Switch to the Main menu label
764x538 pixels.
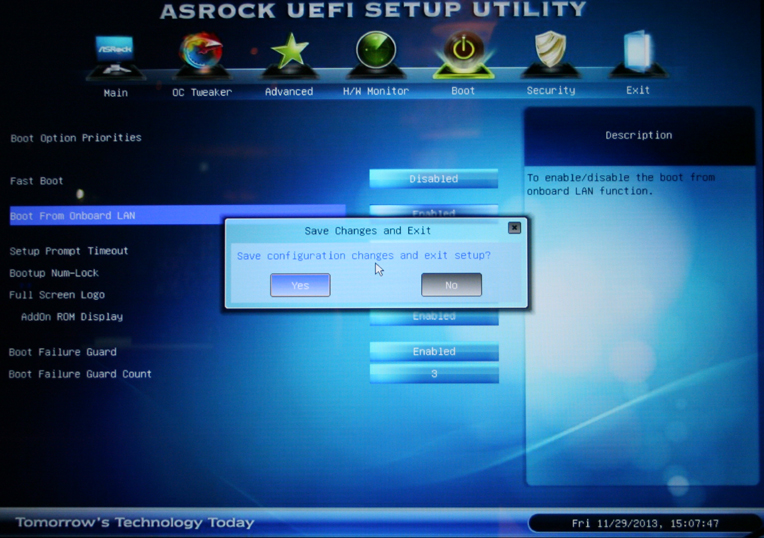[x=115, y=93]
